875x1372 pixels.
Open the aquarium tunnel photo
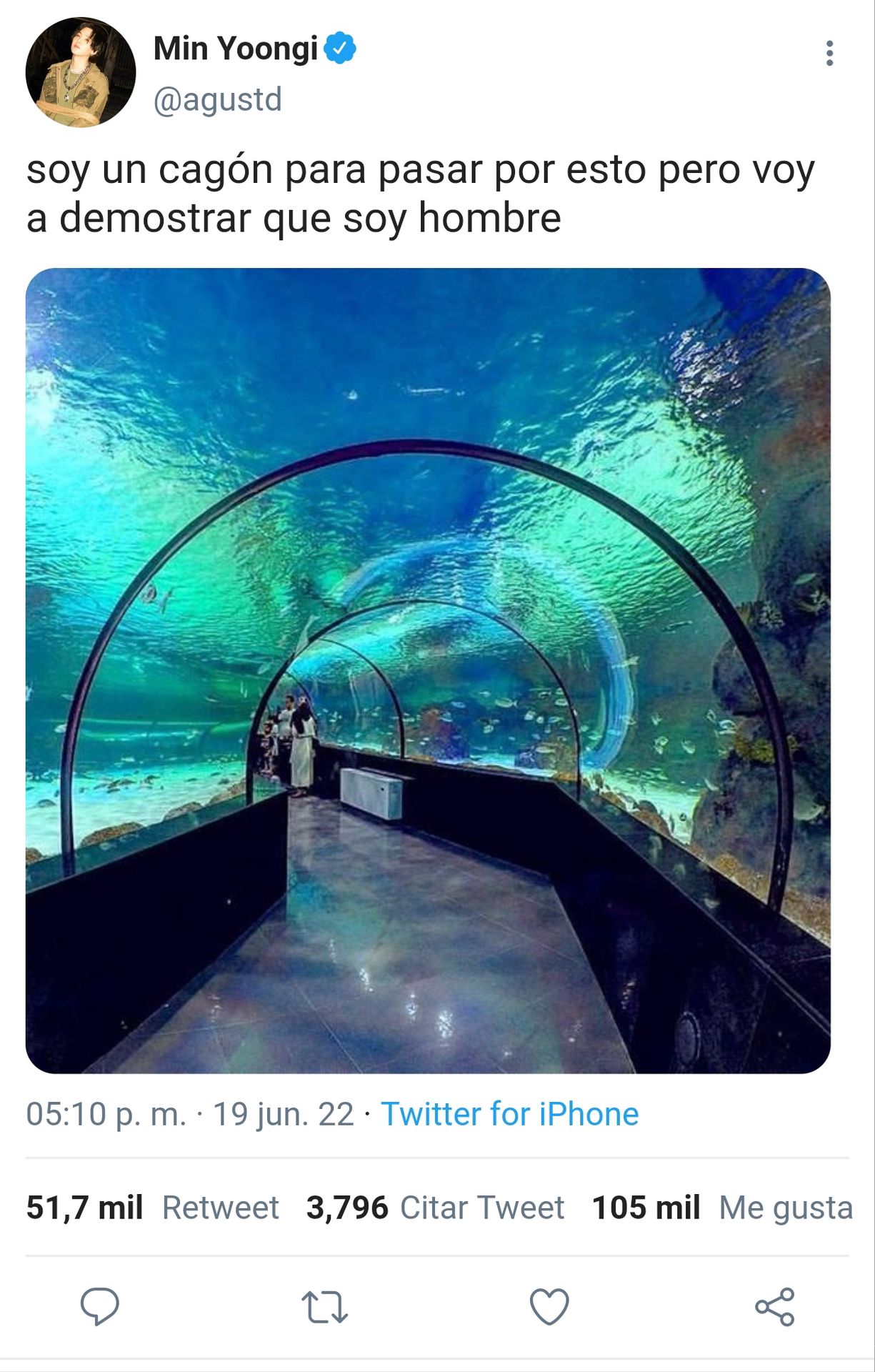[428, 670]
